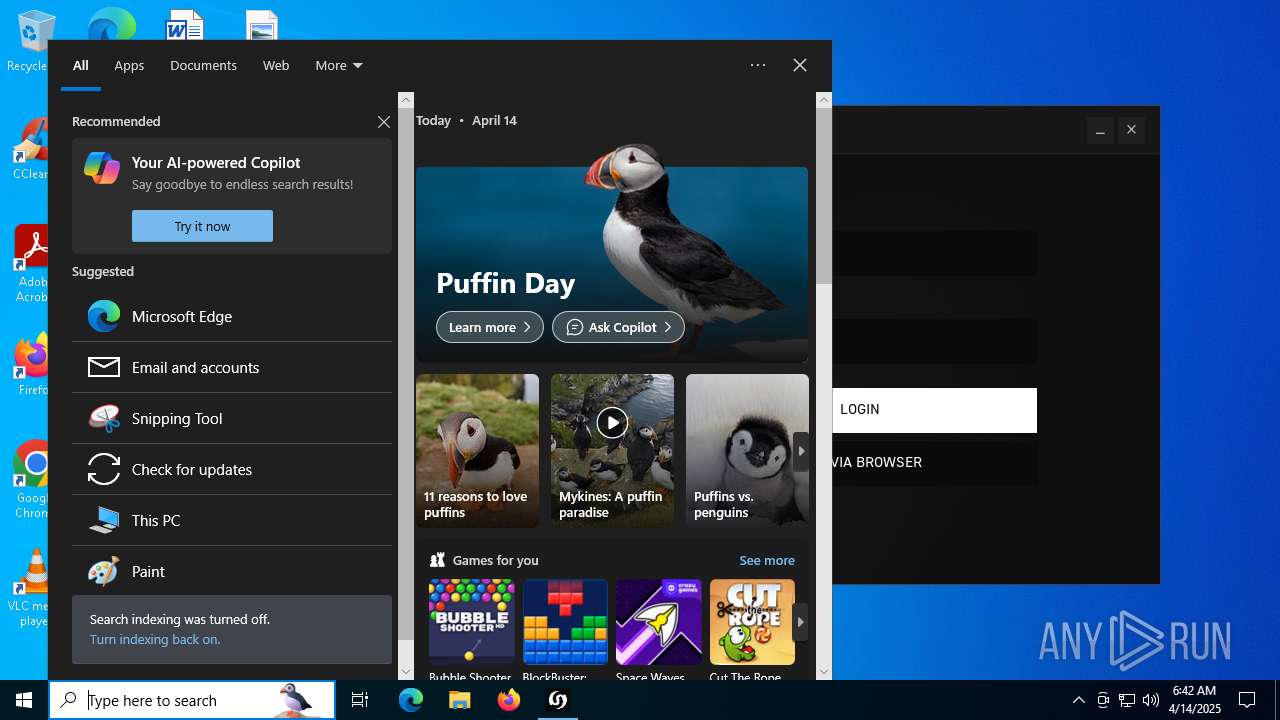The height and width of the screenshot is (720, 1280).
Task: Select Check for updates suggestion
Action: (232, 469)
